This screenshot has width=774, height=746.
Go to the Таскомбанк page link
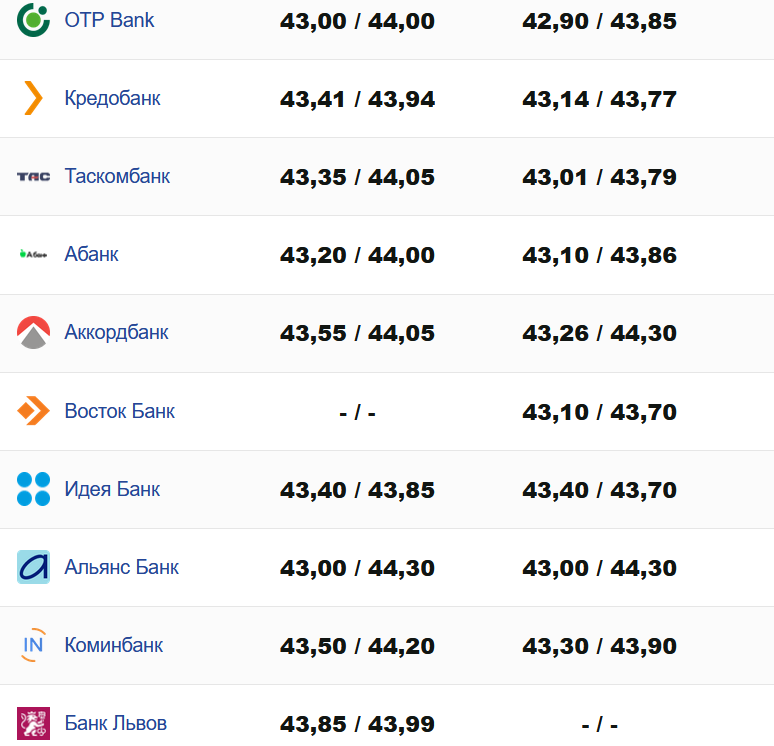117,176
